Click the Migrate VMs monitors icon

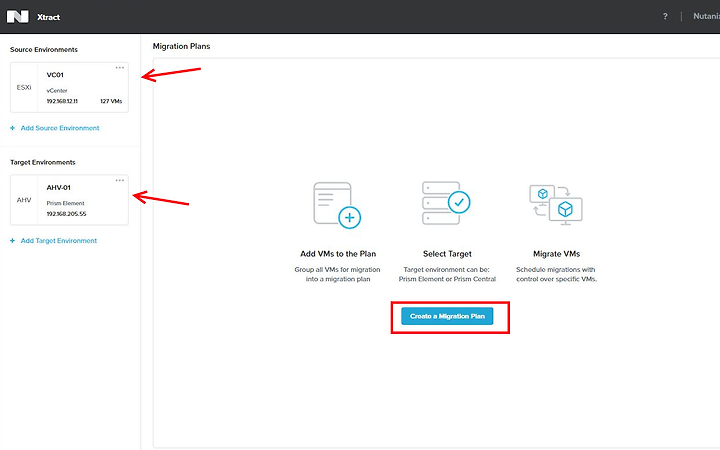click(556, 205)
